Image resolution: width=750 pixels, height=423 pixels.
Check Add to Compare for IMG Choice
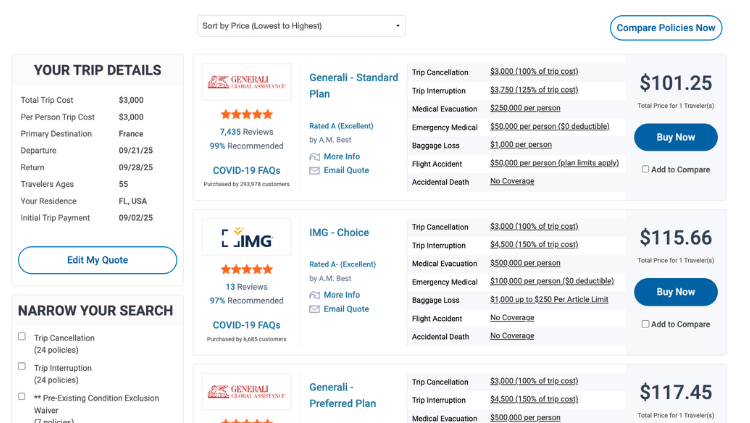tap(645, 324)
